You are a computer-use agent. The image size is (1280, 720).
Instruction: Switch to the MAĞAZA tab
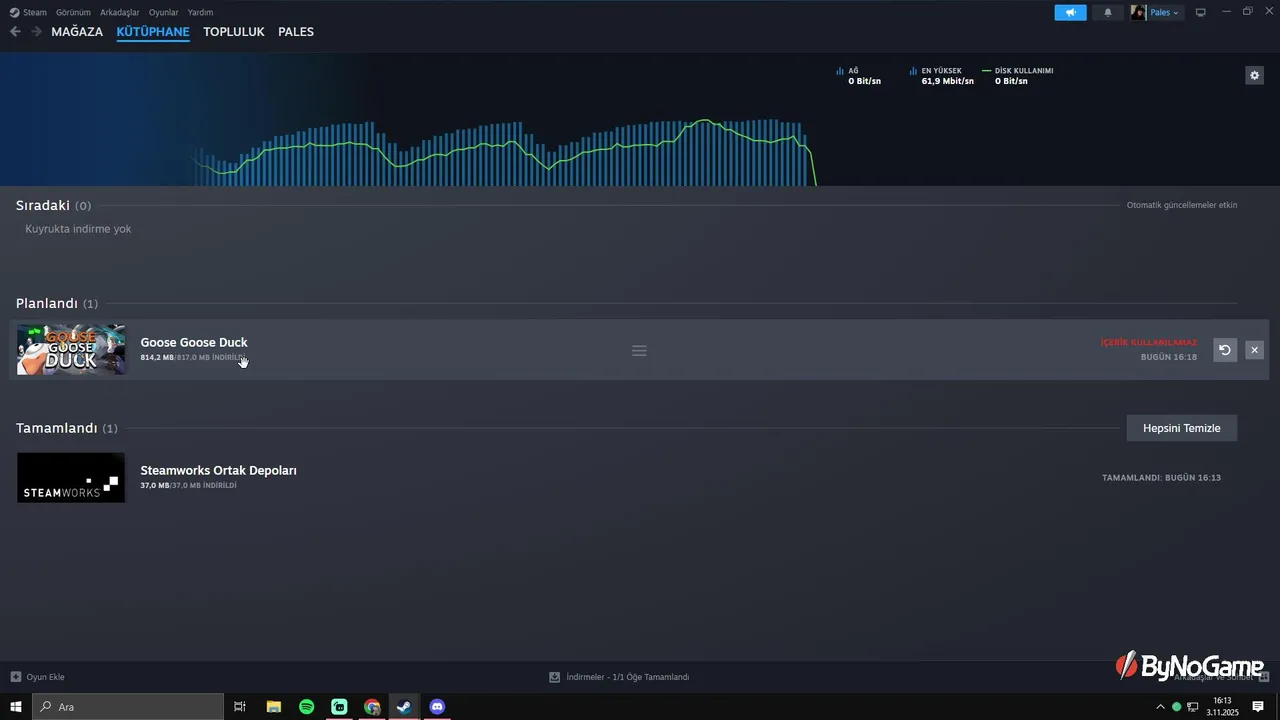pyautogui.click(x=77, y=32)
